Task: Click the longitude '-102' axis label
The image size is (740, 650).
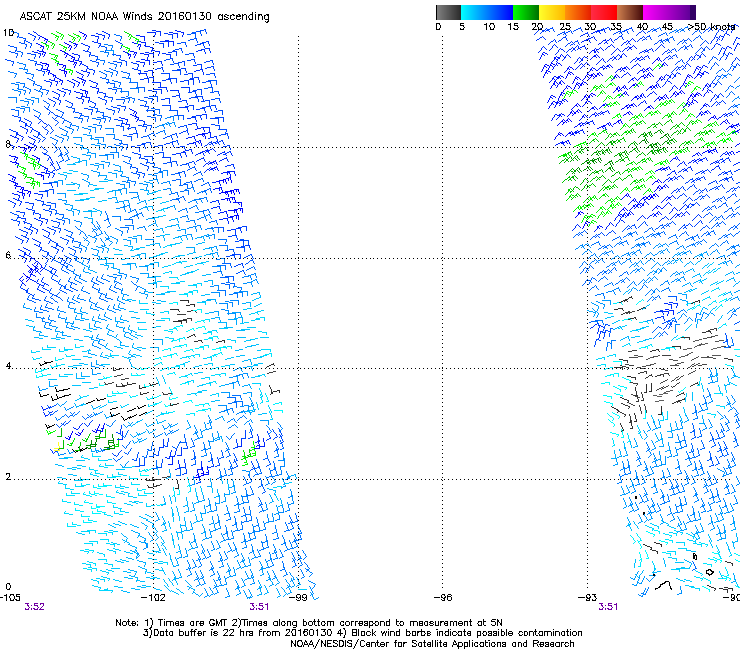Action: (x=155, y=598)
